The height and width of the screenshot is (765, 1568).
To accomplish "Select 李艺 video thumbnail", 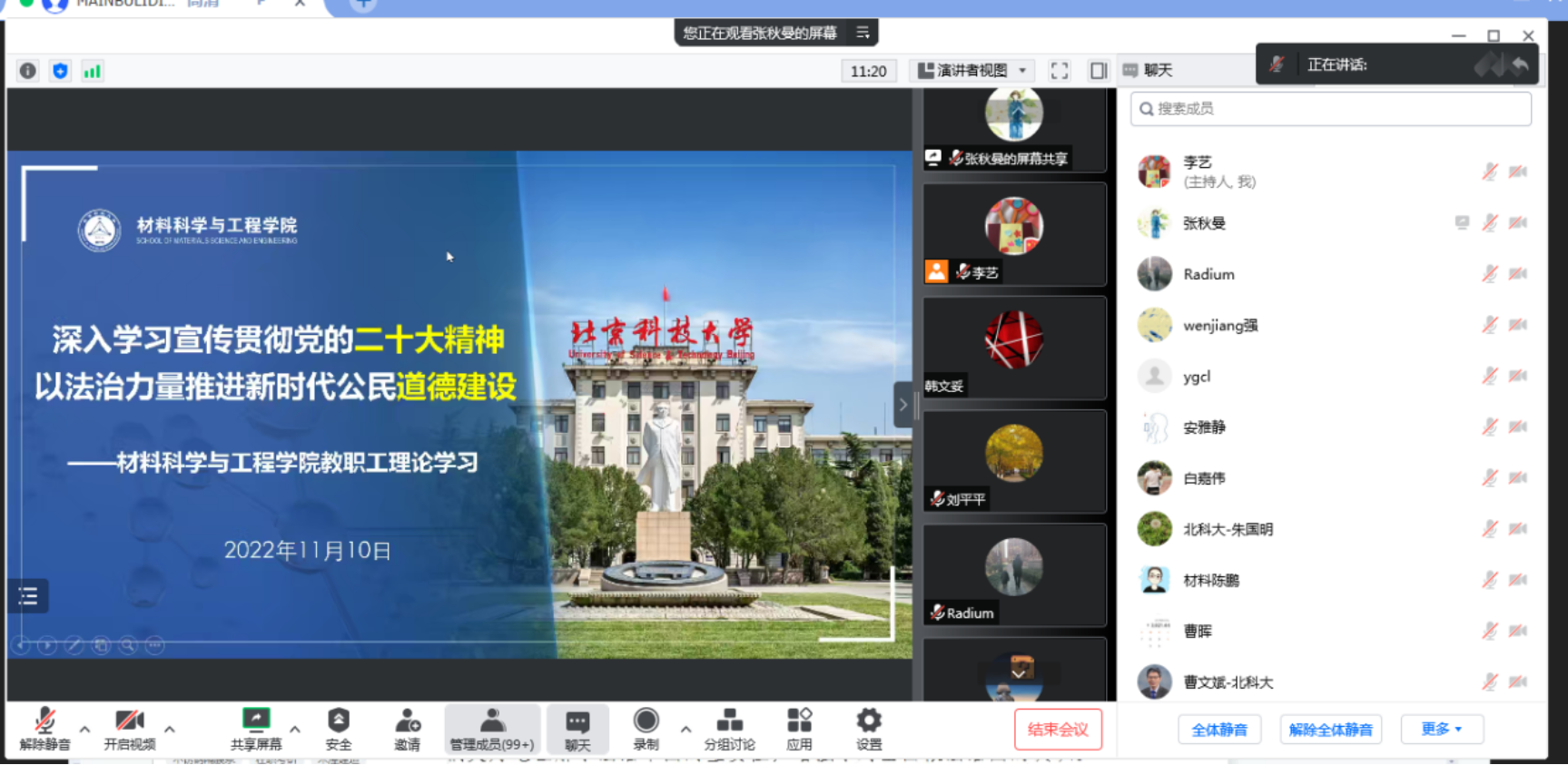I will click(1014, 234).
